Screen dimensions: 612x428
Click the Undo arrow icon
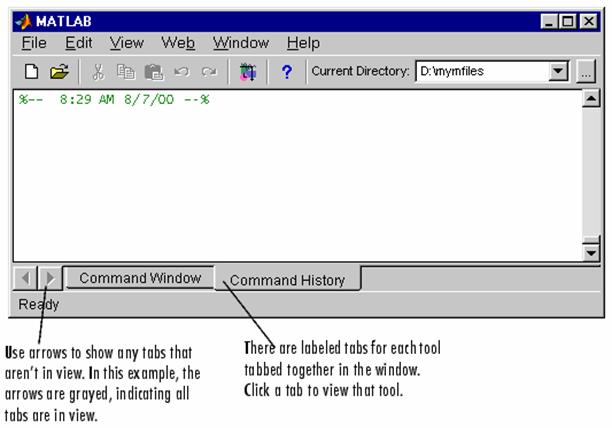point(181,72)
